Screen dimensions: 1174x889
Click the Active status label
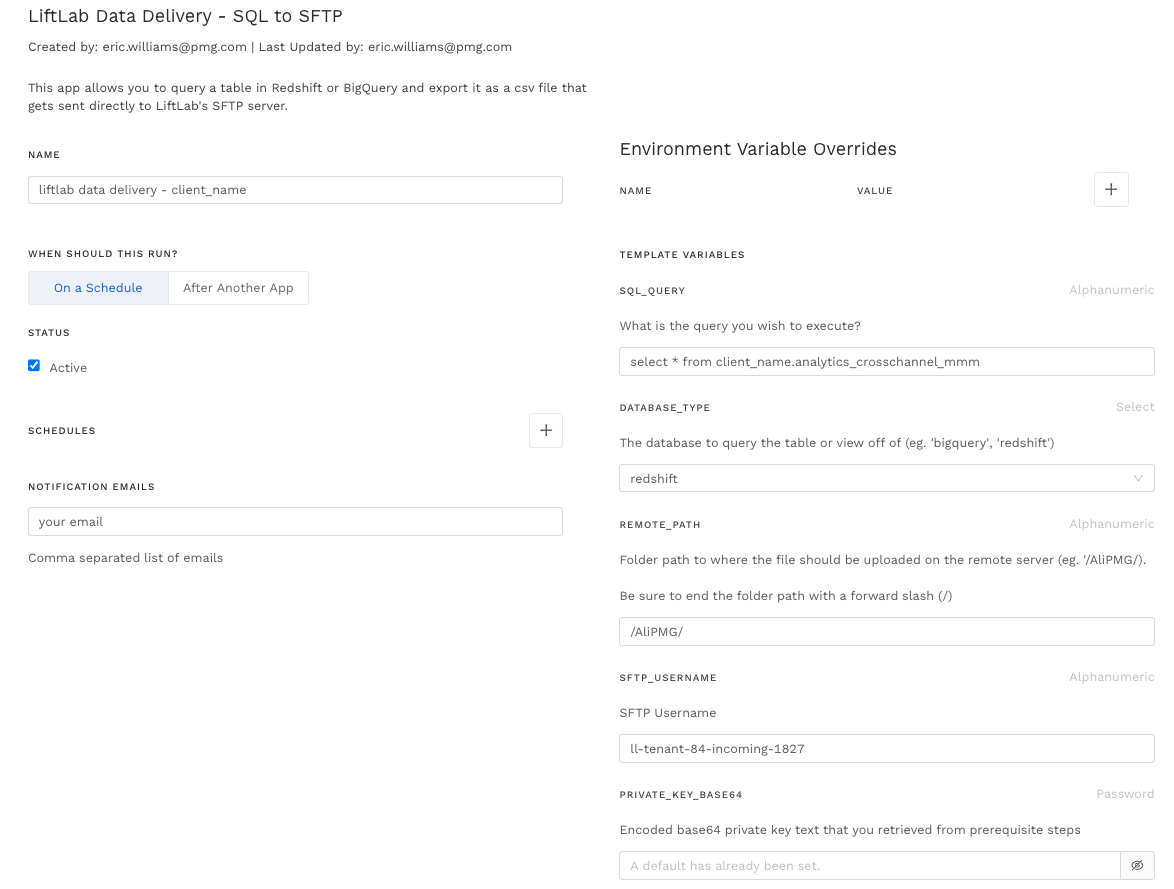pos(68,368)
